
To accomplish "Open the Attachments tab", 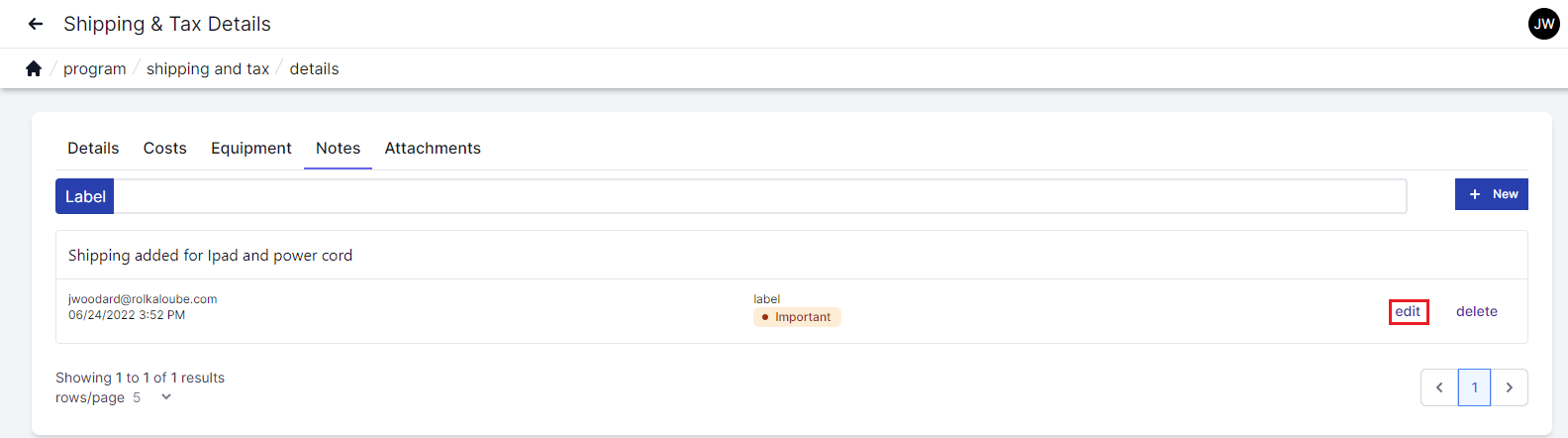I will pos(433,149).
